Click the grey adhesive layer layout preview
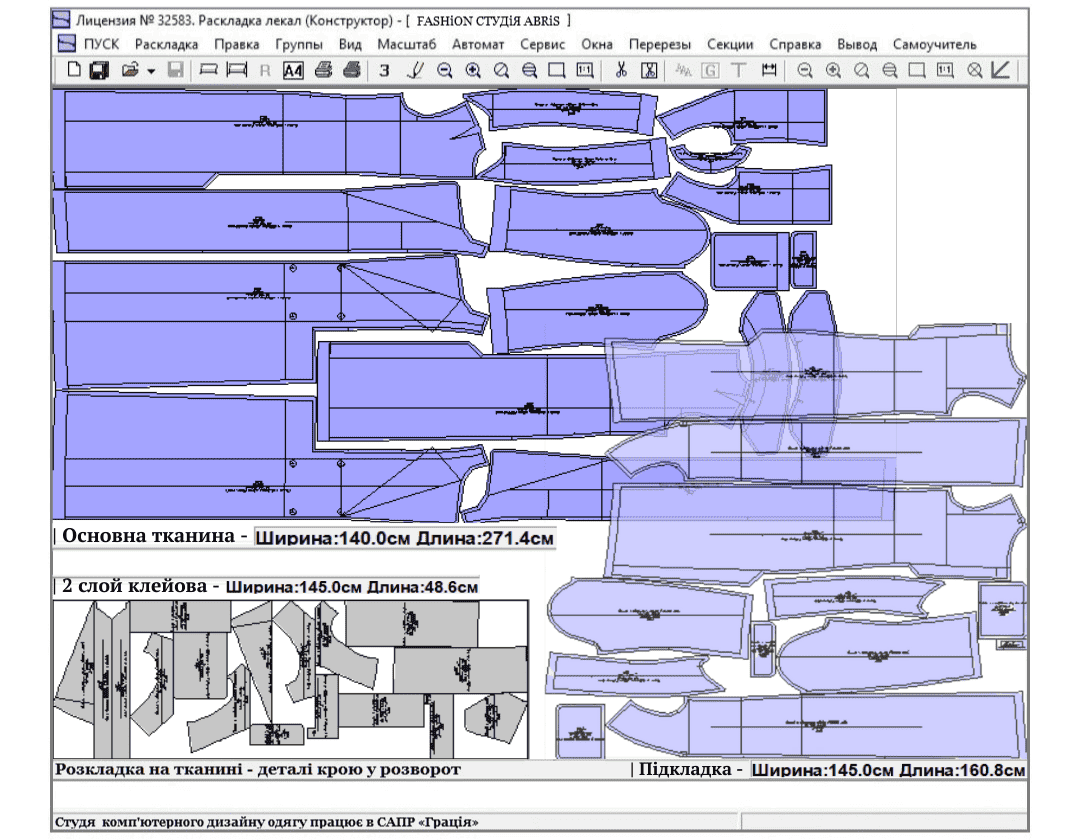 tap(290, 680)
